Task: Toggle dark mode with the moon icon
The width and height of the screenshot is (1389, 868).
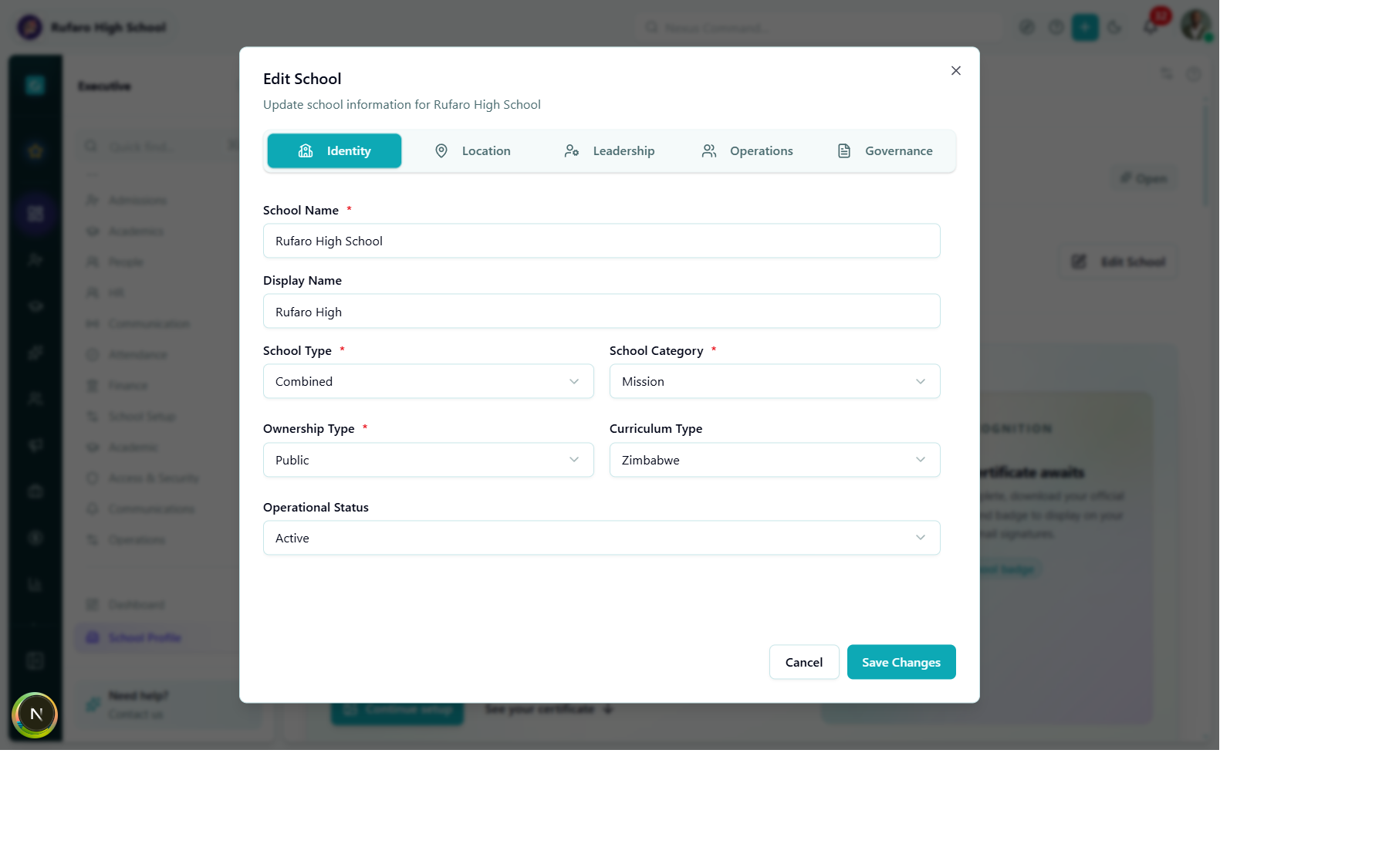Action: click(x=1114, y=28)
